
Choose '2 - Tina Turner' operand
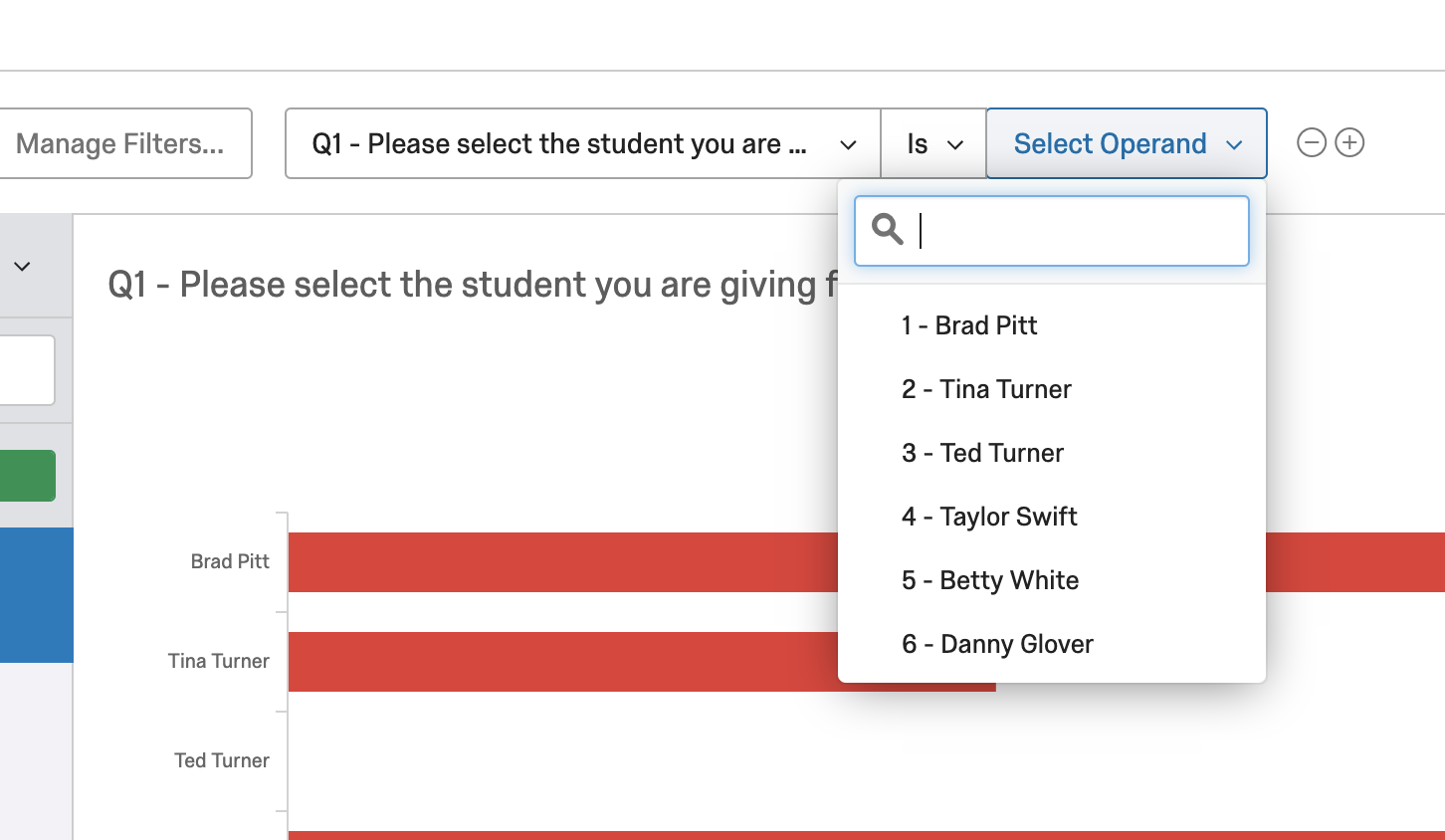(986, 389)
